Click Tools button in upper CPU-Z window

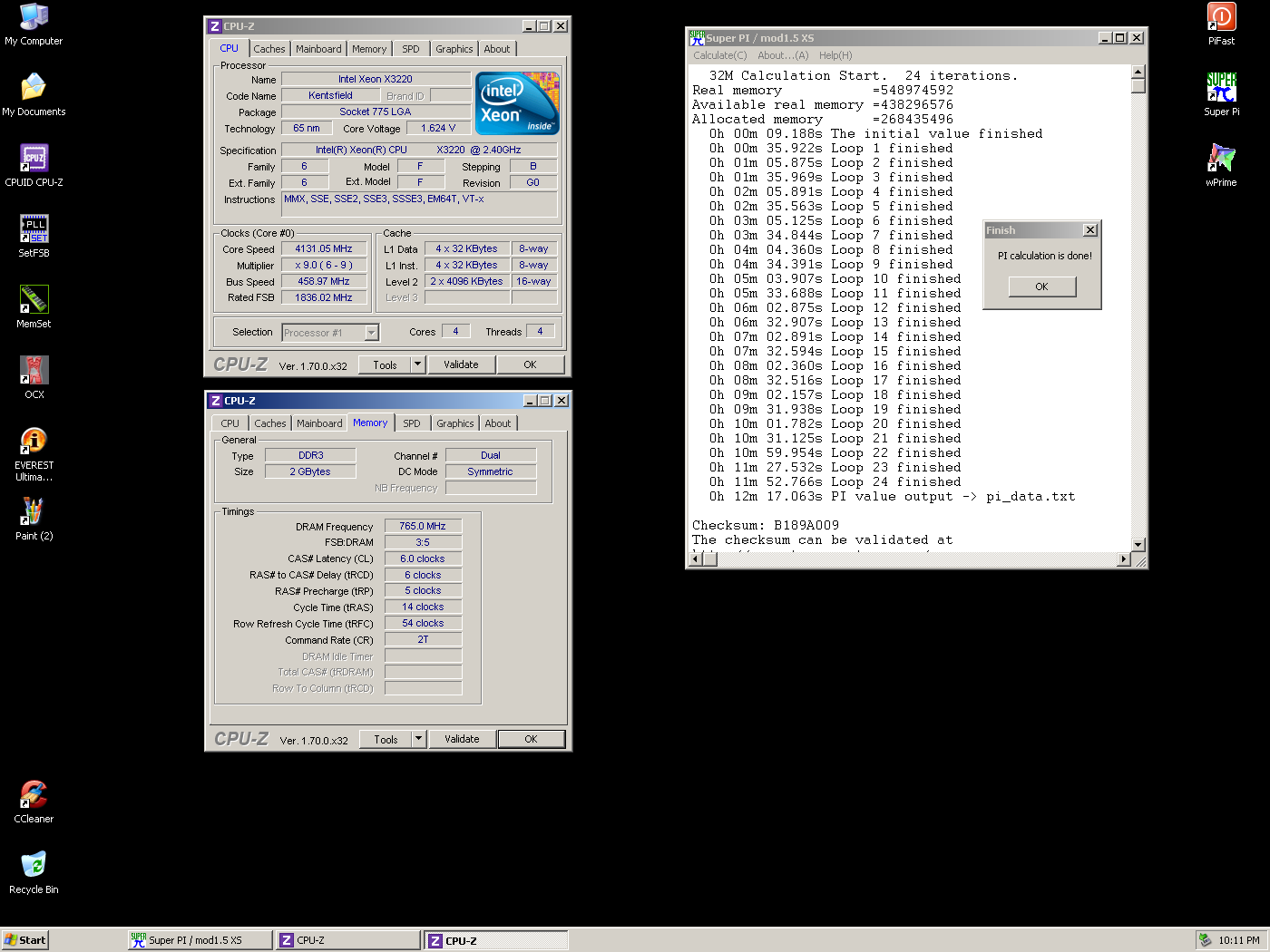point(385,364)
